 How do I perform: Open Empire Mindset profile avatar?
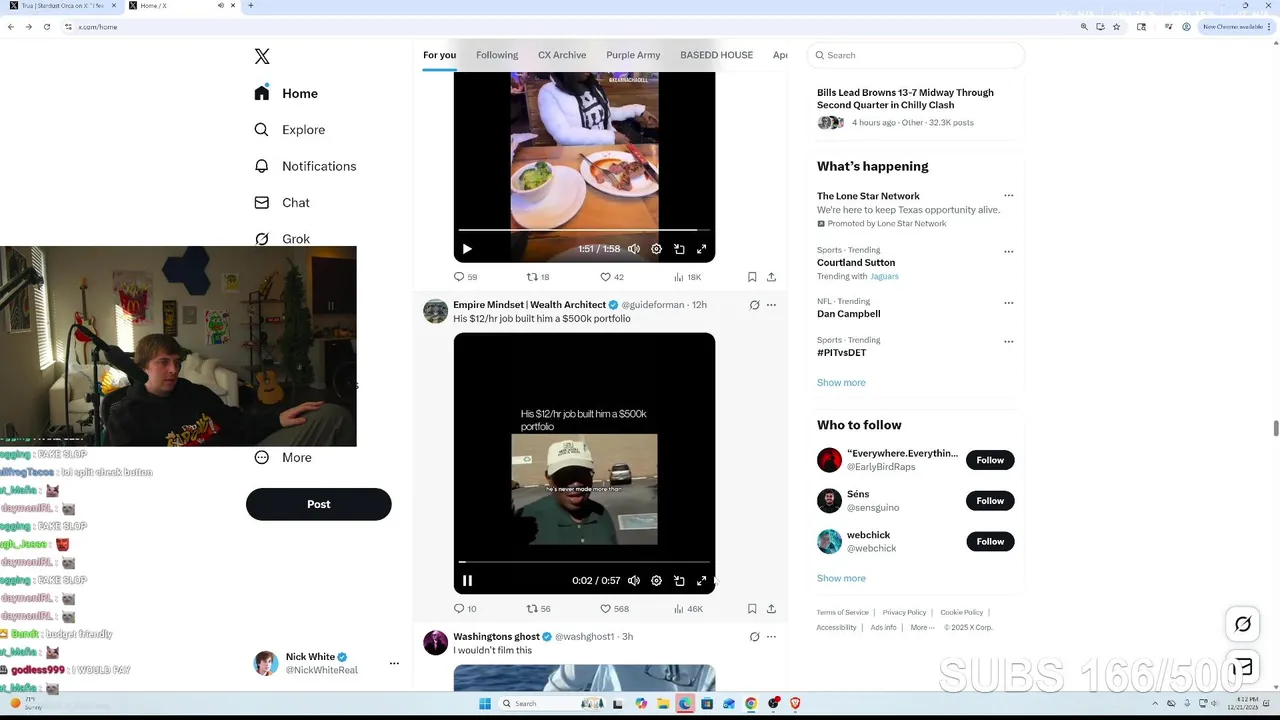tap(435, 311)
